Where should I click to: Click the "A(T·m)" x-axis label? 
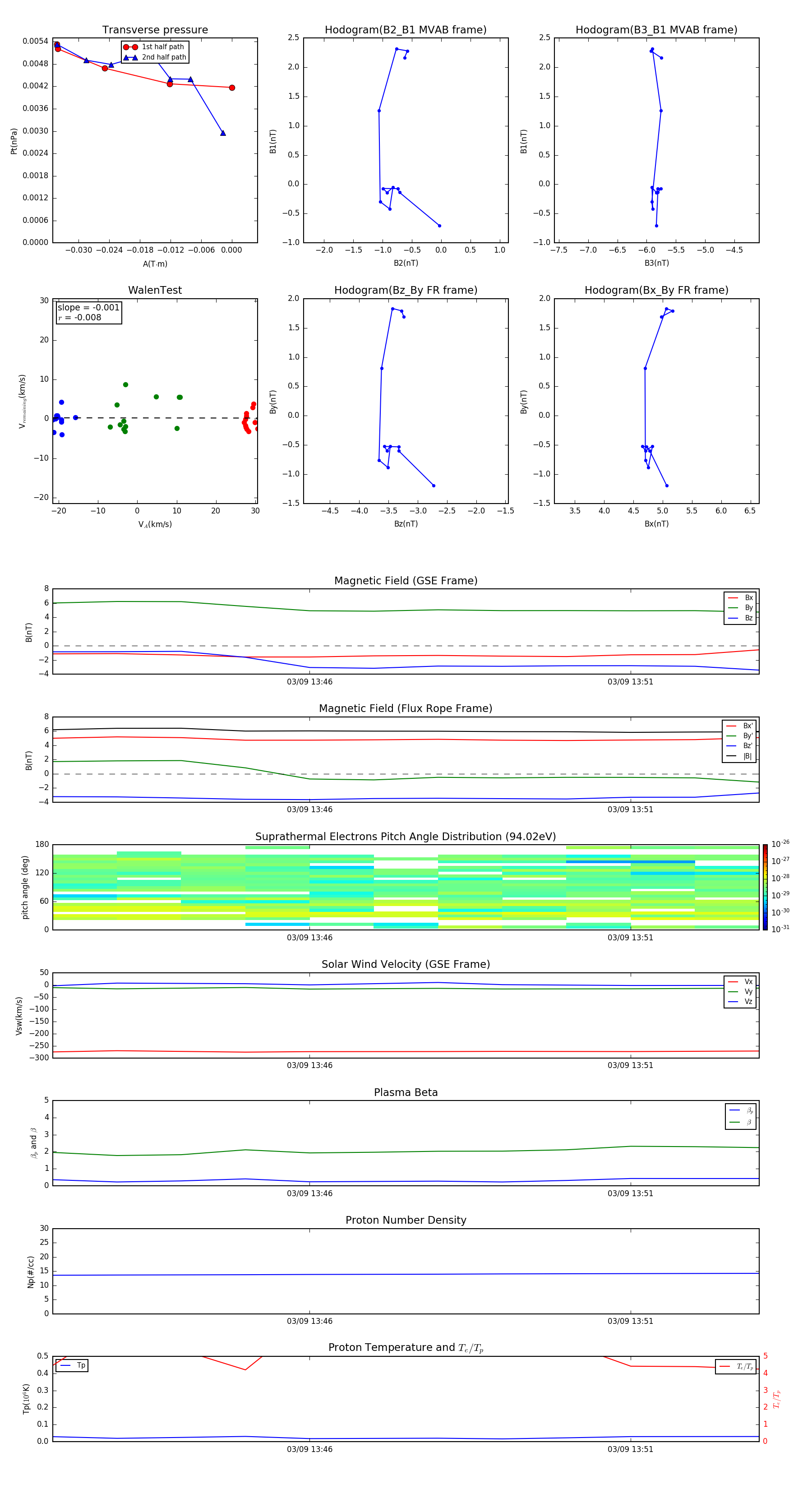(x=155, y=264)
